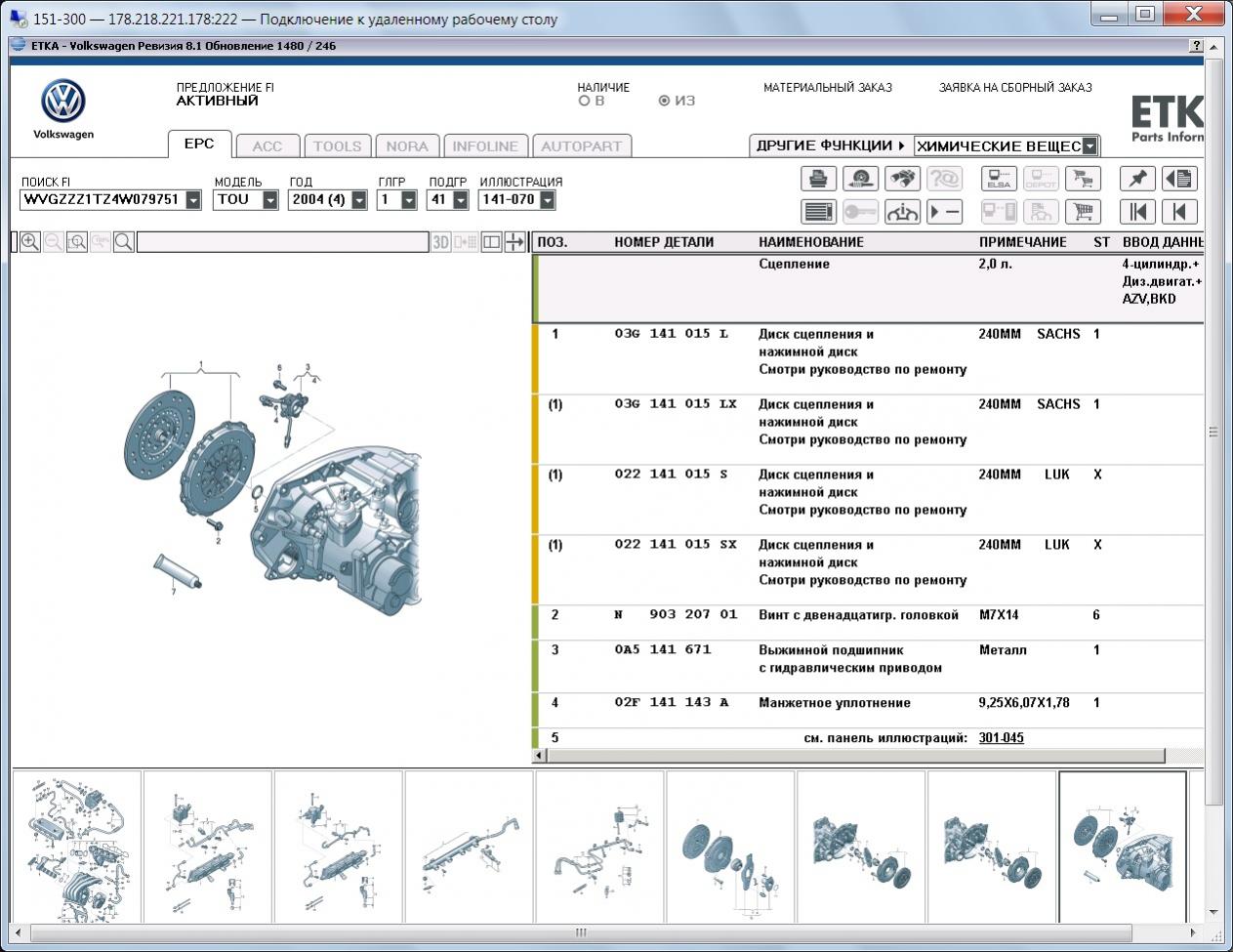Viewport: 1233px width, 952px height.
Task: Click the НАИМЕНОВАНИЕ column header
Action: coord(811,242)
